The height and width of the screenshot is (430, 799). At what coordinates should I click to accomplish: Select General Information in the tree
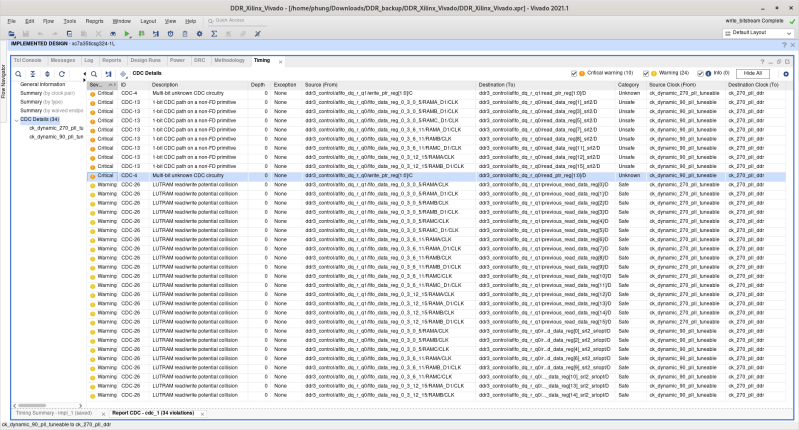(43, 84)
